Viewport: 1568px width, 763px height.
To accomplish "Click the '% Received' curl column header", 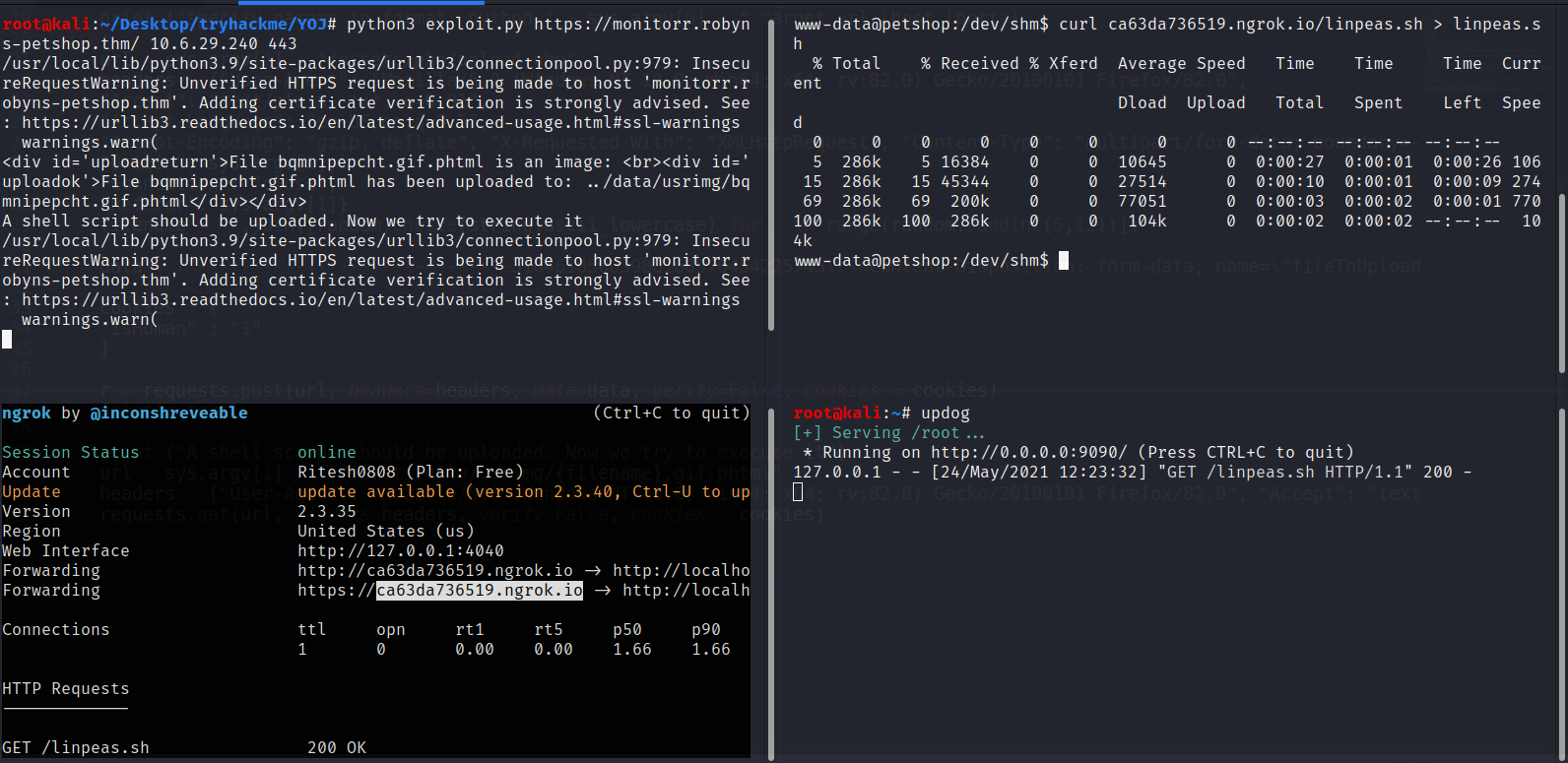I will click(970, 63).
